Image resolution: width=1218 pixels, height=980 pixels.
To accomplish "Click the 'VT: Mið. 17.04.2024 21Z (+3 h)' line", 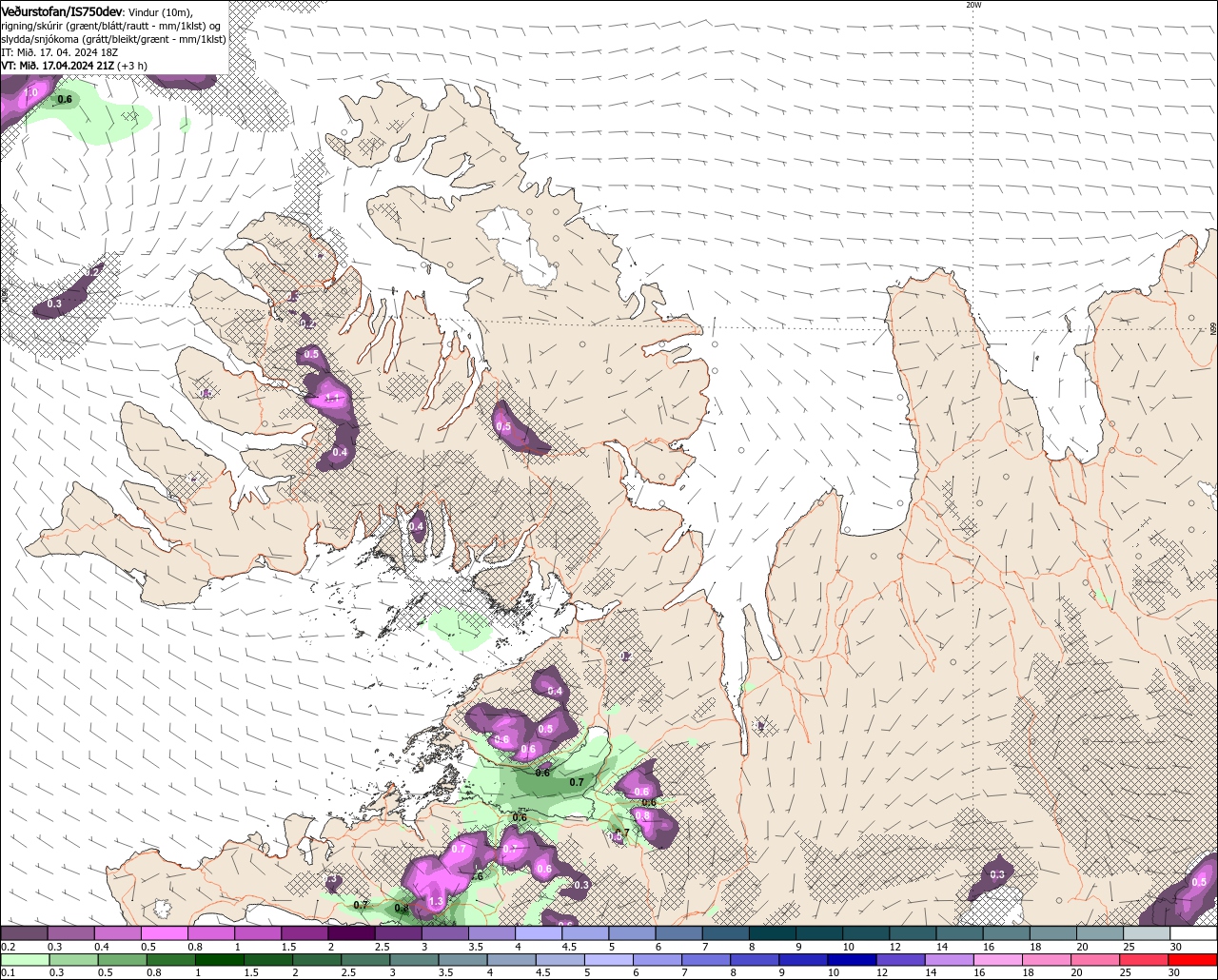I will pos(74,66).
